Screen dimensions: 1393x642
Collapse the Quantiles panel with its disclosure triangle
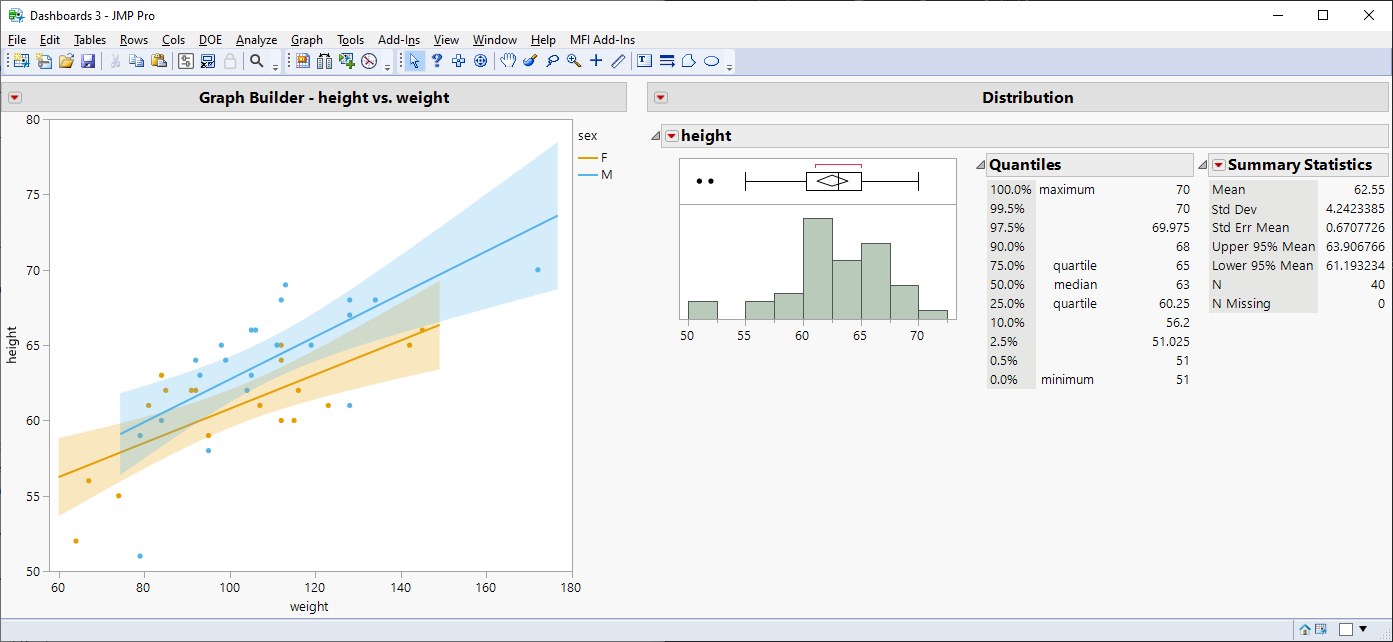[978, 164]
